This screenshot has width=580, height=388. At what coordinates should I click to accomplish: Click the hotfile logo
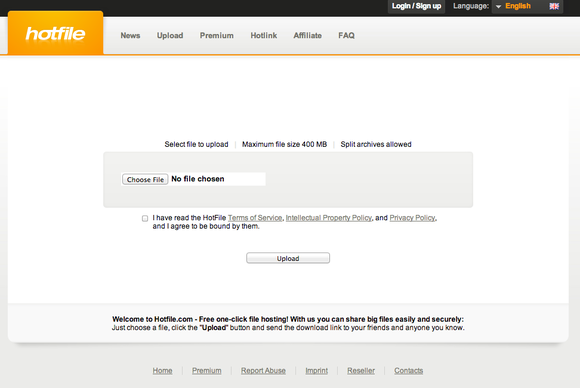tap(55, 34)
